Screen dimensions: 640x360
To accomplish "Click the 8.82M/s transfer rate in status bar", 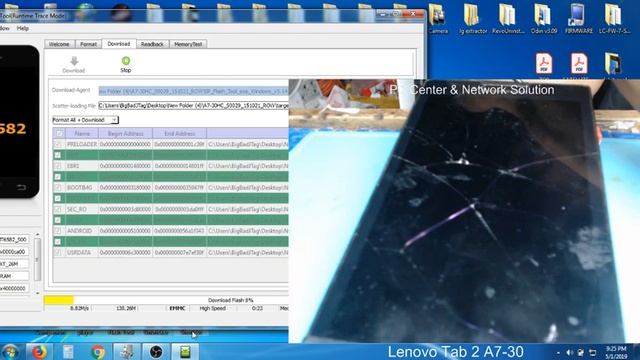I will pyautogui.click(x=80, y=309).
